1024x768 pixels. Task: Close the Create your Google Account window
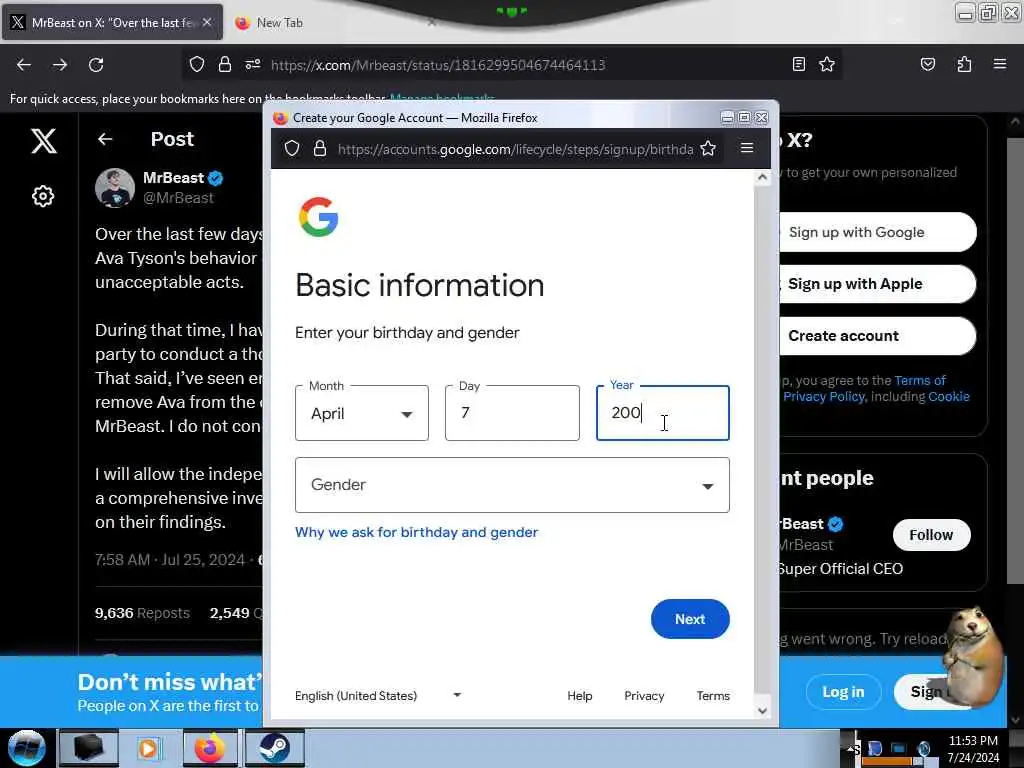click(x=761, y=118)
